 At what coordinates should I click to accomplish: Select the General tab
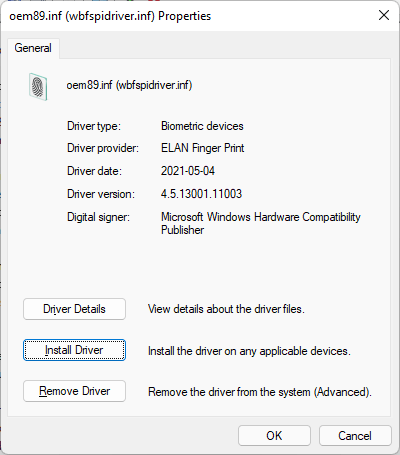[x=33, y=48]
